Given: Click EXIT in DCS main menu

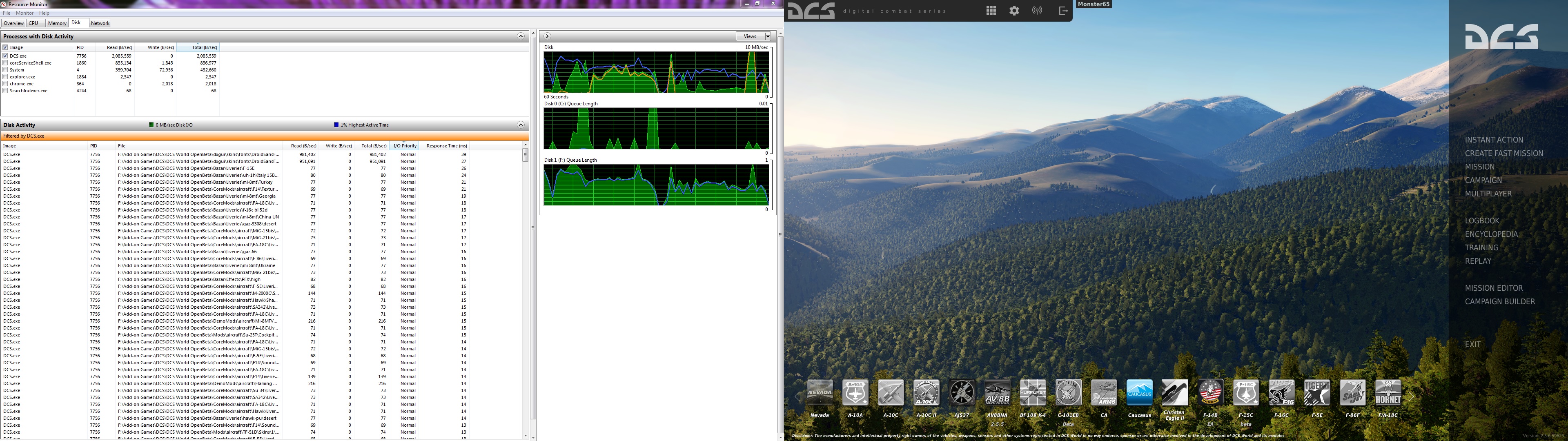Looking at the screenshot, I should [x=1472, y=345].
